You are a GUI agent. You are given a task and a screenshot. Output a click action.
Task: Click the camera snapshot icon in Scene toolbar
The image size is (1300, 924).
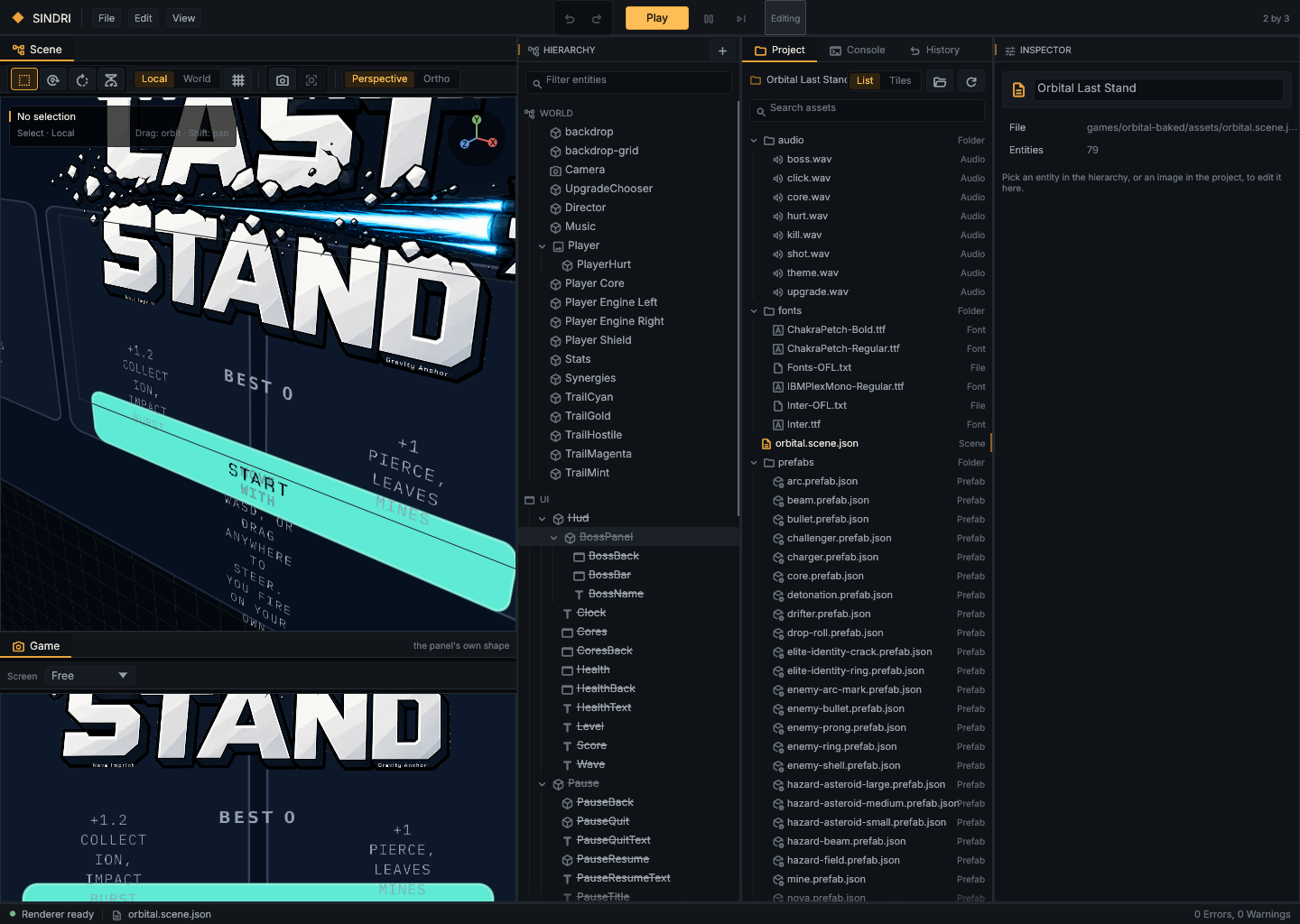[283, 79]
